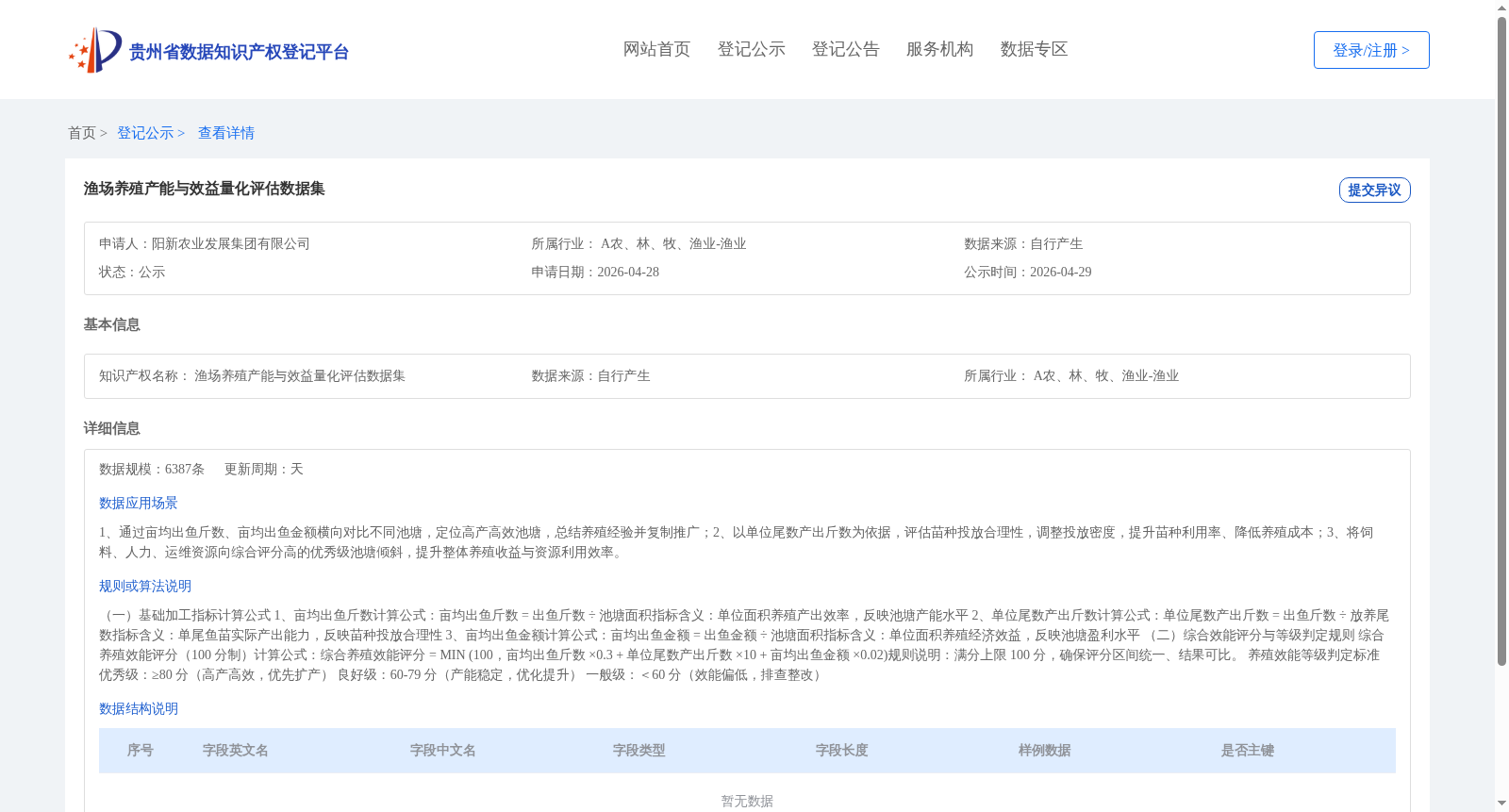Click the 暂无数据 empty-table message

point(747,801)
